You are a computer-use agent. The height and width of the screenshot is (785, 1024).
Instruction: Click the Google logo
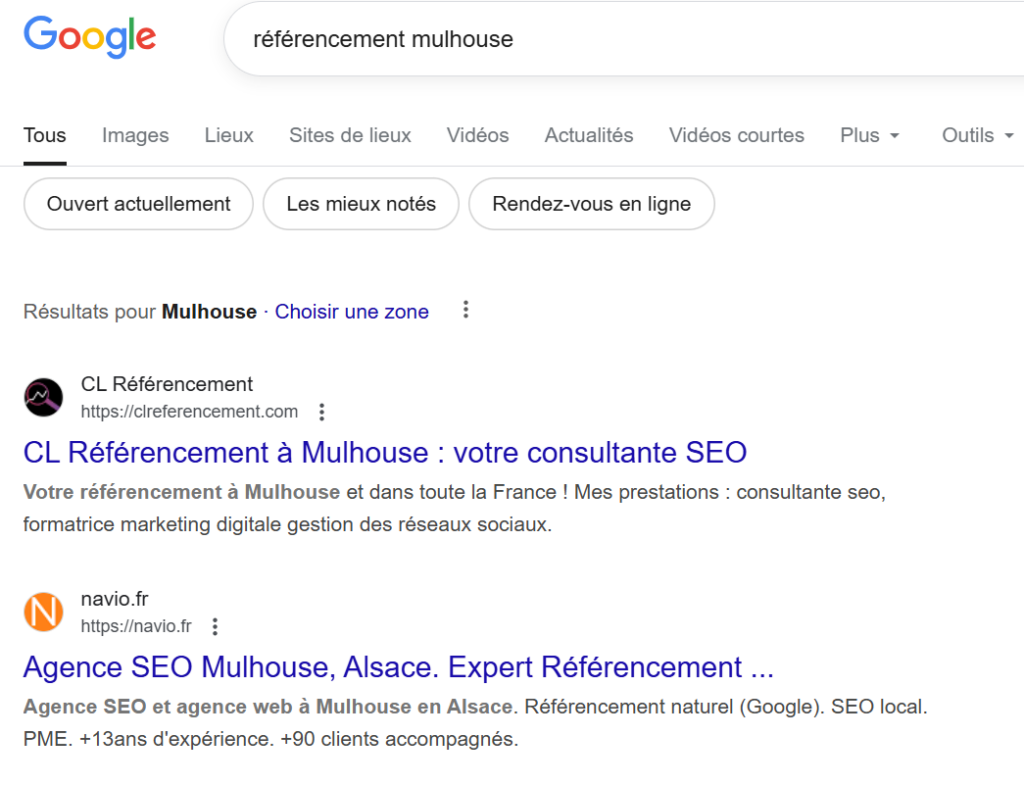pos(90,37)
